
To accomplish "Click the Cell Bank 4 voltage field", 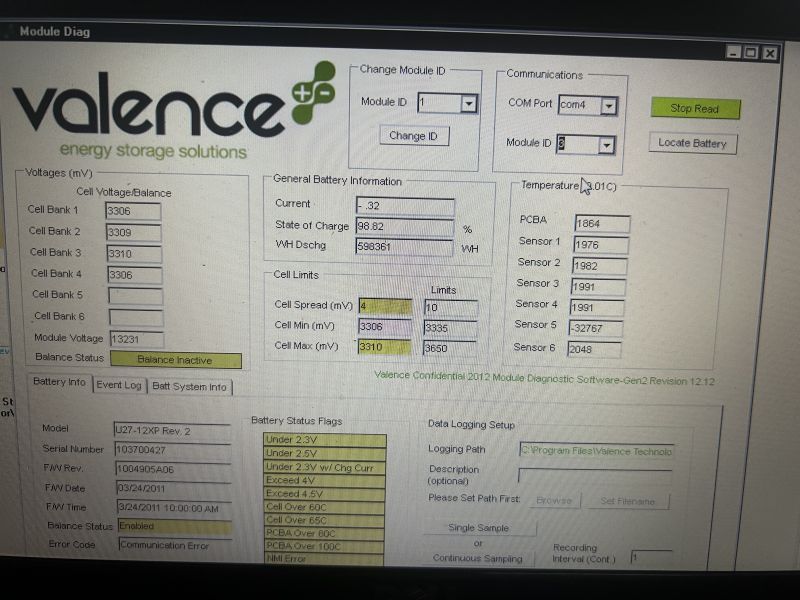I will pyautogui.click(x=135, y=275).
